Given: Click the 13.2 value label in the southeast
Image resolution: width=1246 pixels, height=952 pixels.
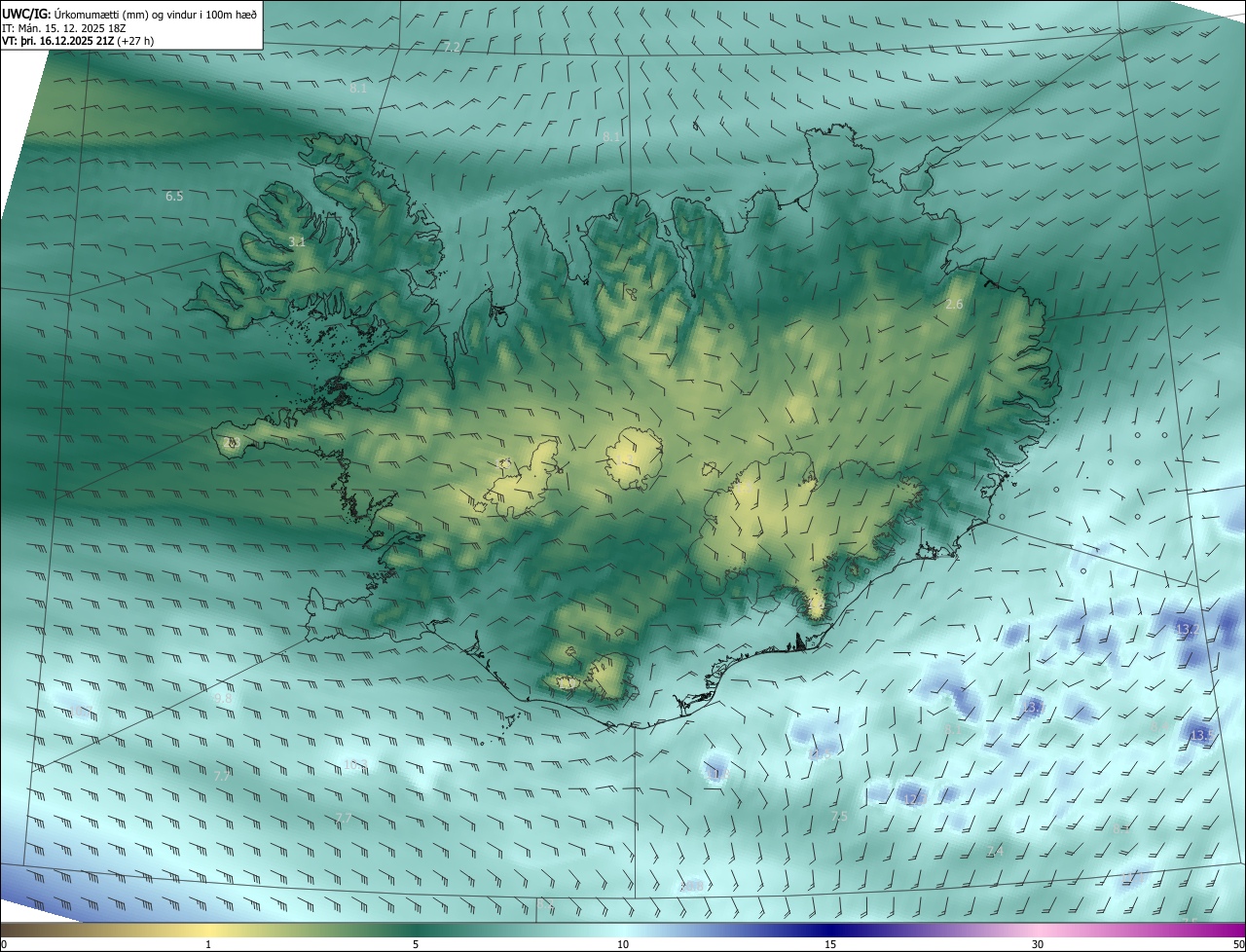Looking at the screenshot, I should [x=1188, y=630].
